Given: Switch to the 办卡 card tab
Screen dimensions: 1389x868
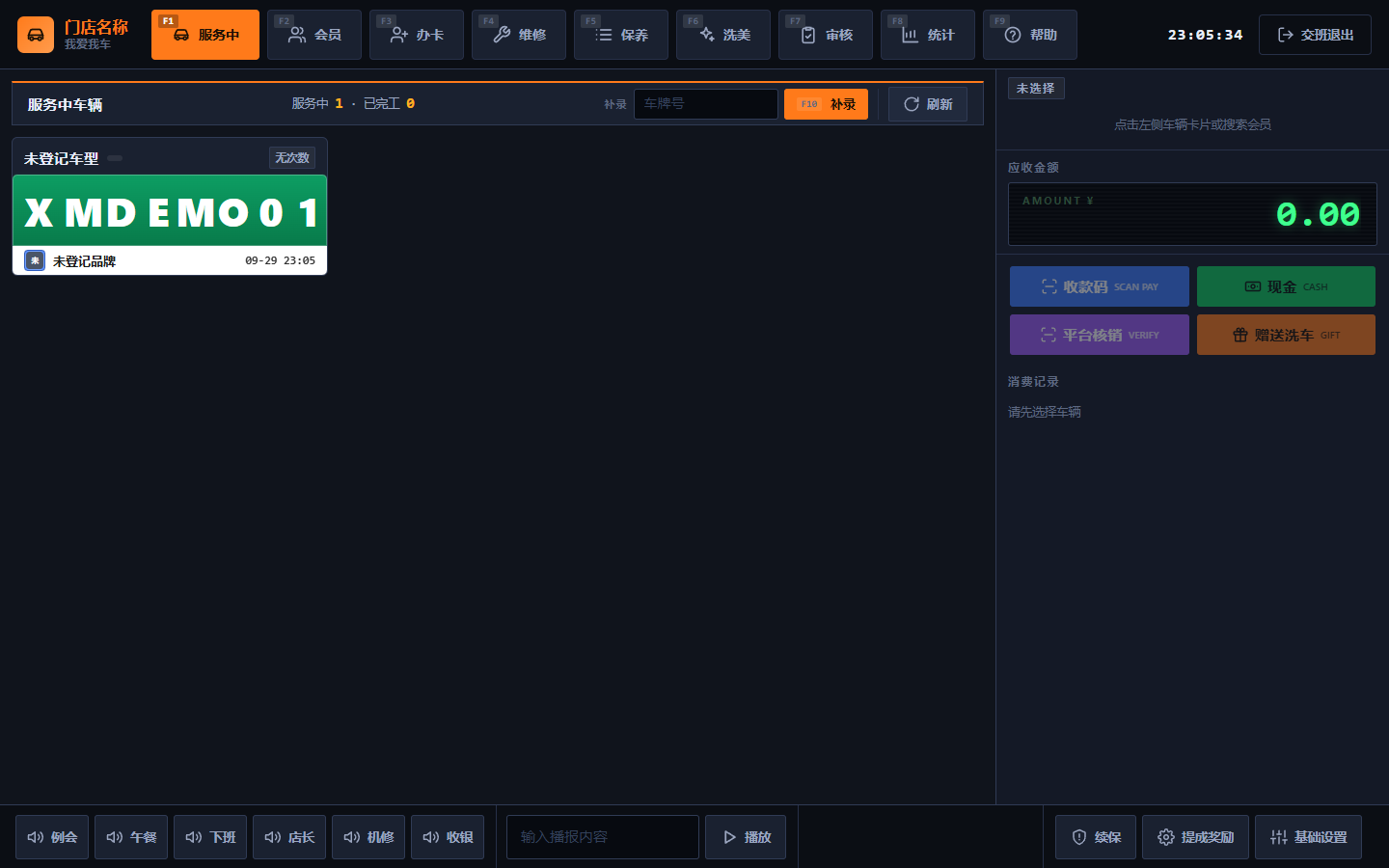Looking at the screenshot, I should coord(417,35).
